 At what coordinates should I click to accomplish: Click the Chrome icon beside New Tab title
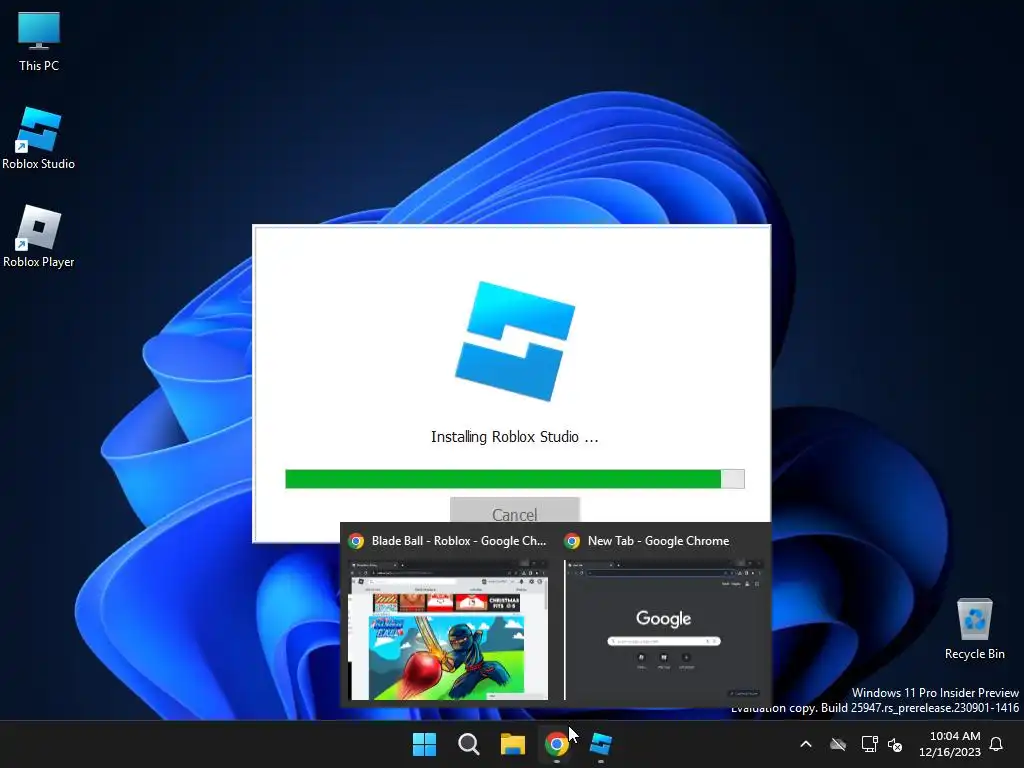coord(572,541)
